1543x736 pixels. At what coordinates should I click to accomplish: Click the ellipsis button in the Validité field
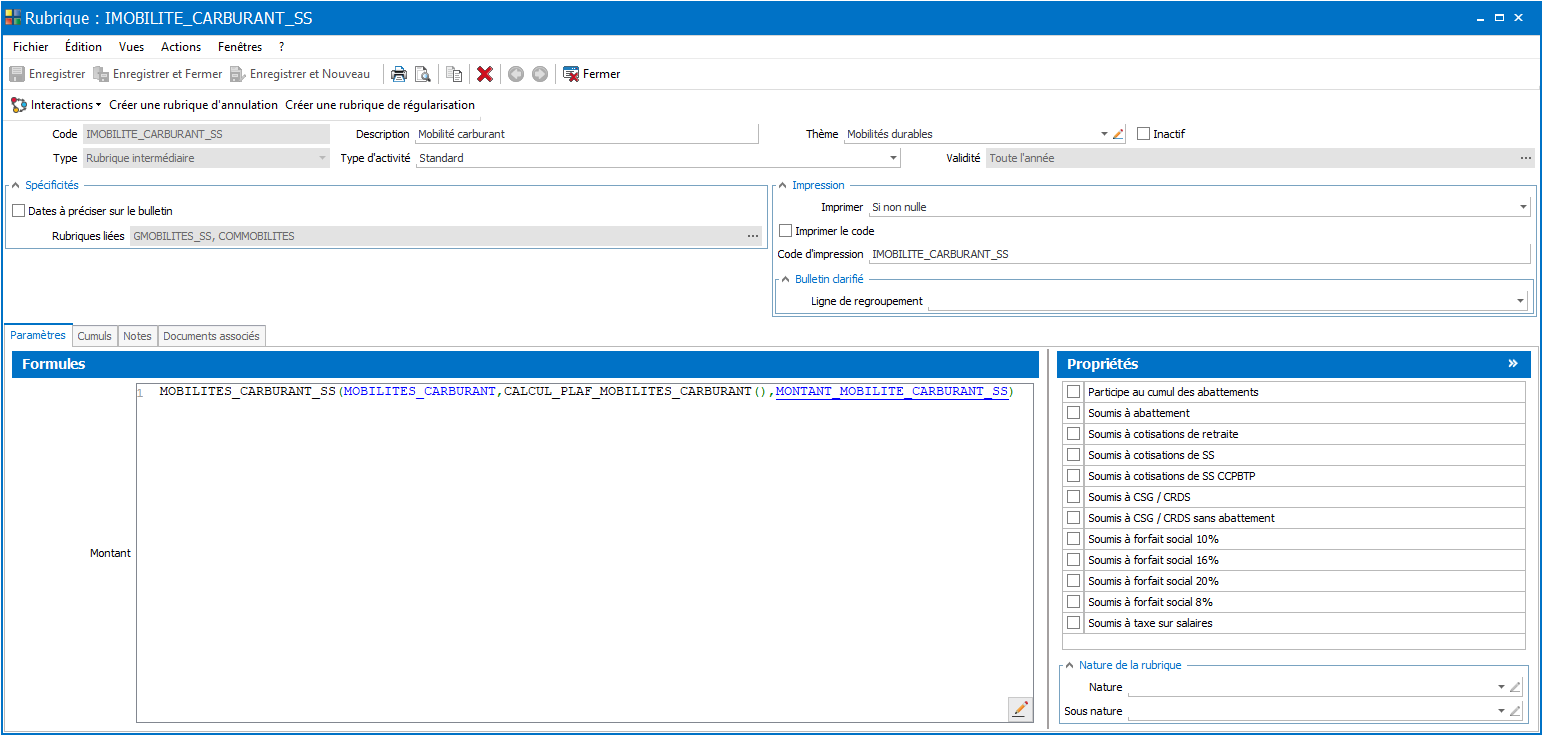1525,158
